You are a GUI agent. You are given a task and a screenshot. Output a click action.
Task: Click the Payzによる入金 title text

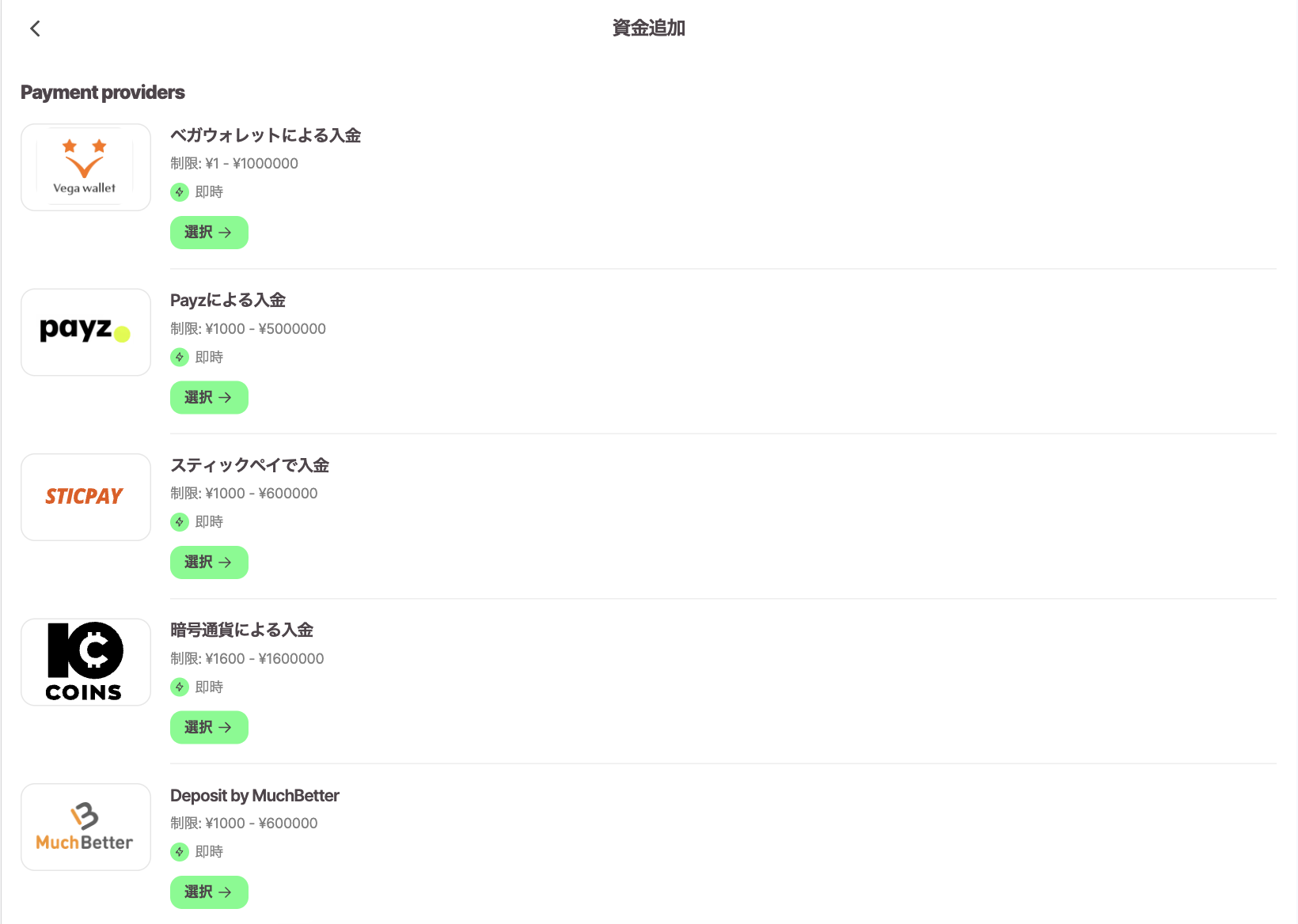pos(228,301)
